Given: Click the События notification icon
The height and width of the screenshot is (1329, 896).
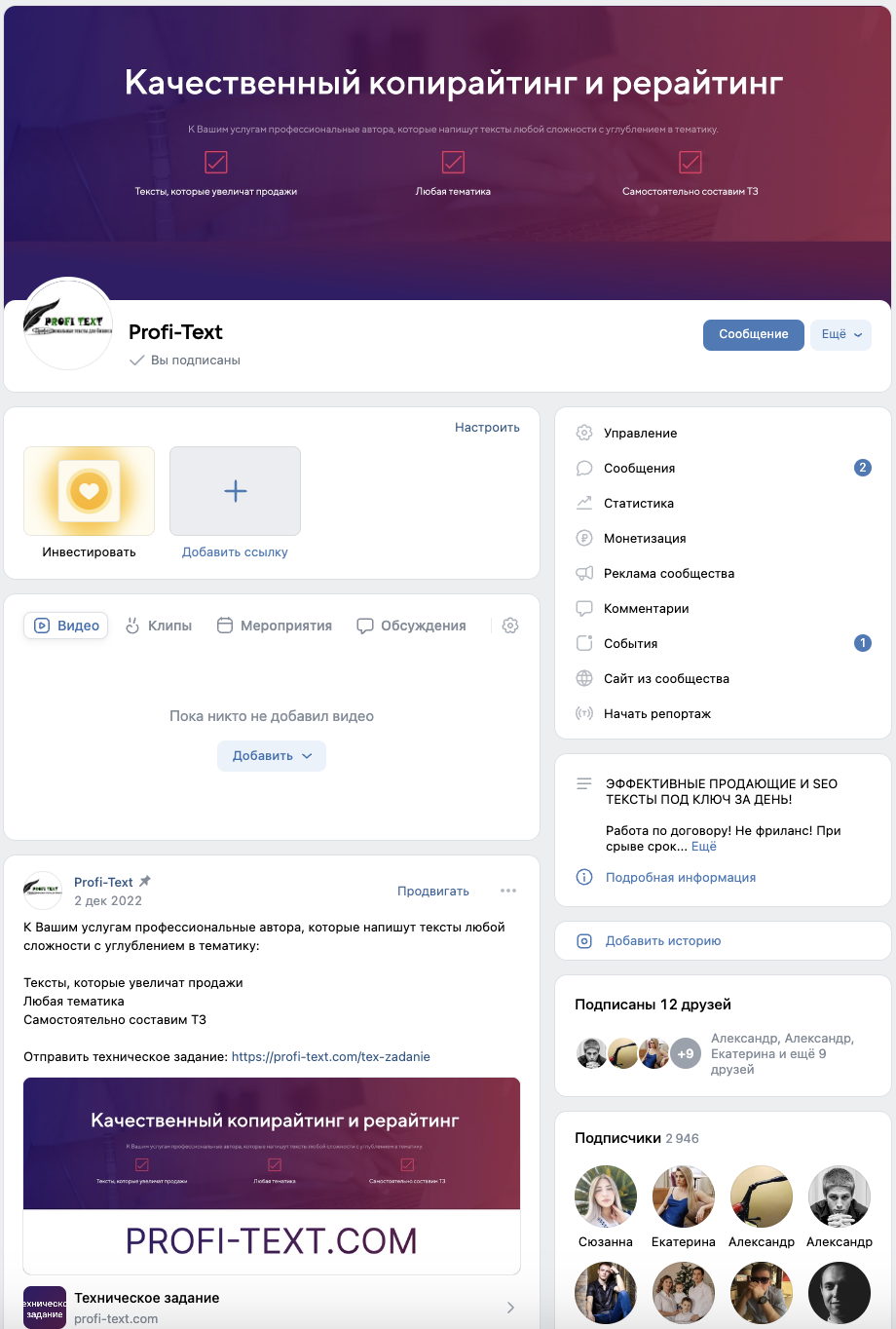Looking at the screenshot, I should point(584,643).
